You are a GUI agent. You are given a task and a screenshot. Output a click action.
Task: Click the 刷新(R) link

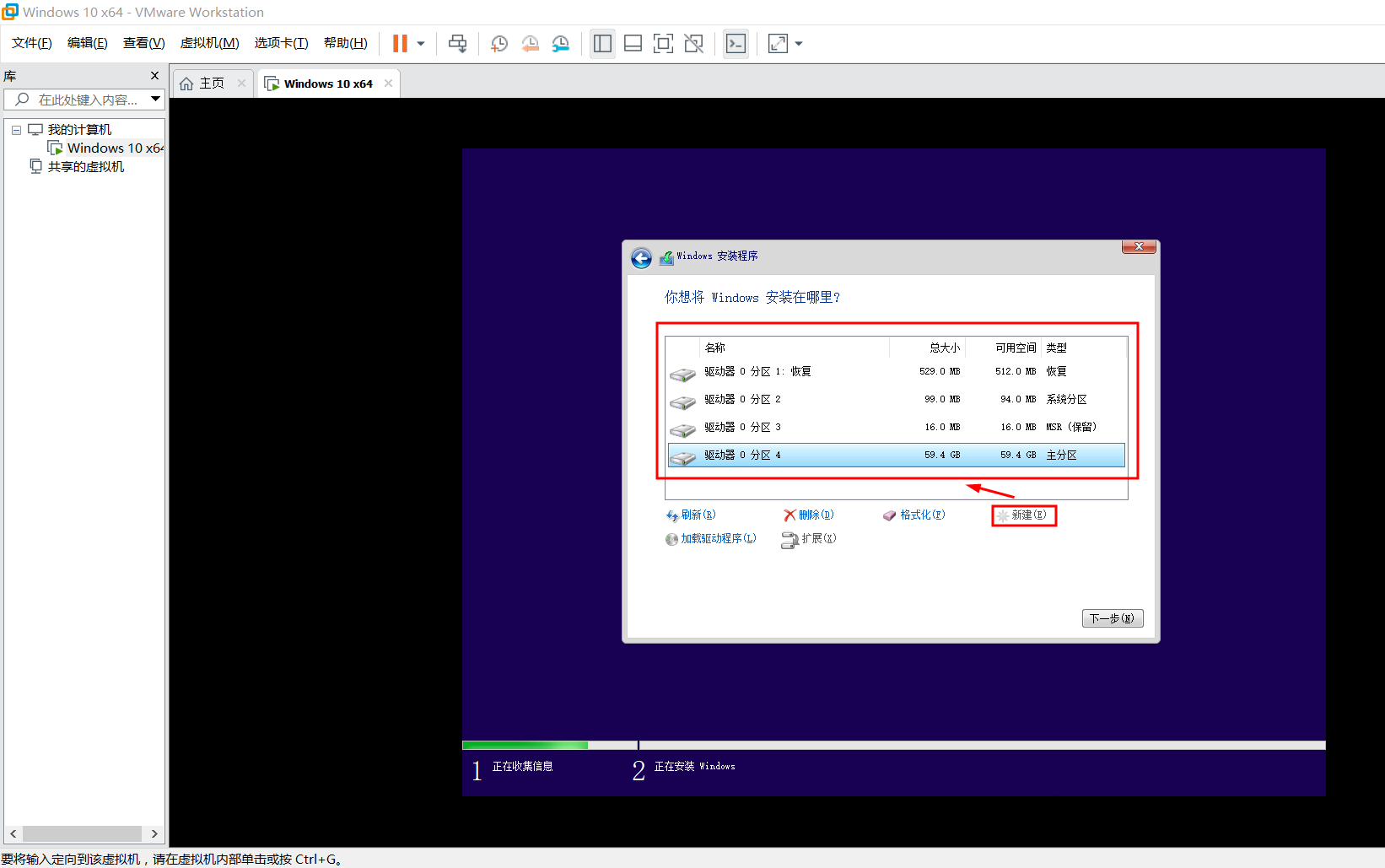[x=691, y=515]
